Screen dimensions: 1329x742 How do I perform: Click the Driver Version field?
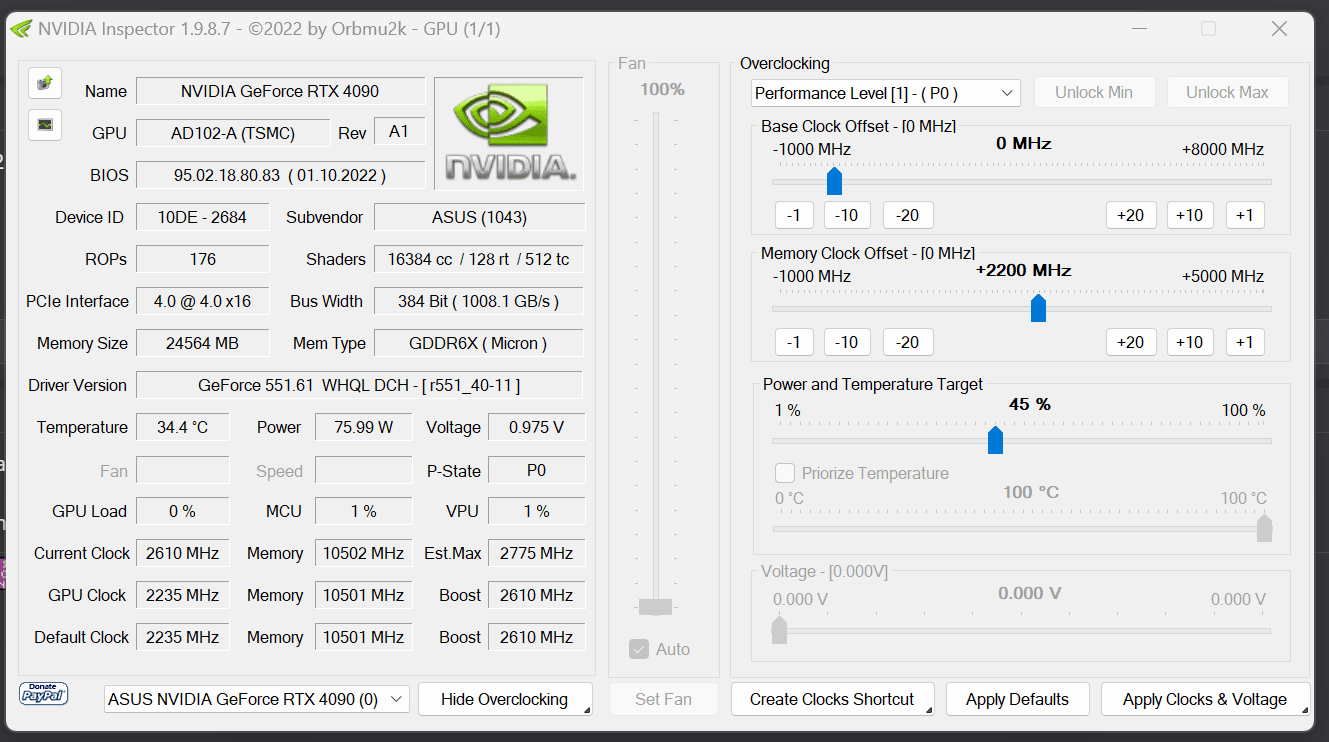click(x=359, y=385)
